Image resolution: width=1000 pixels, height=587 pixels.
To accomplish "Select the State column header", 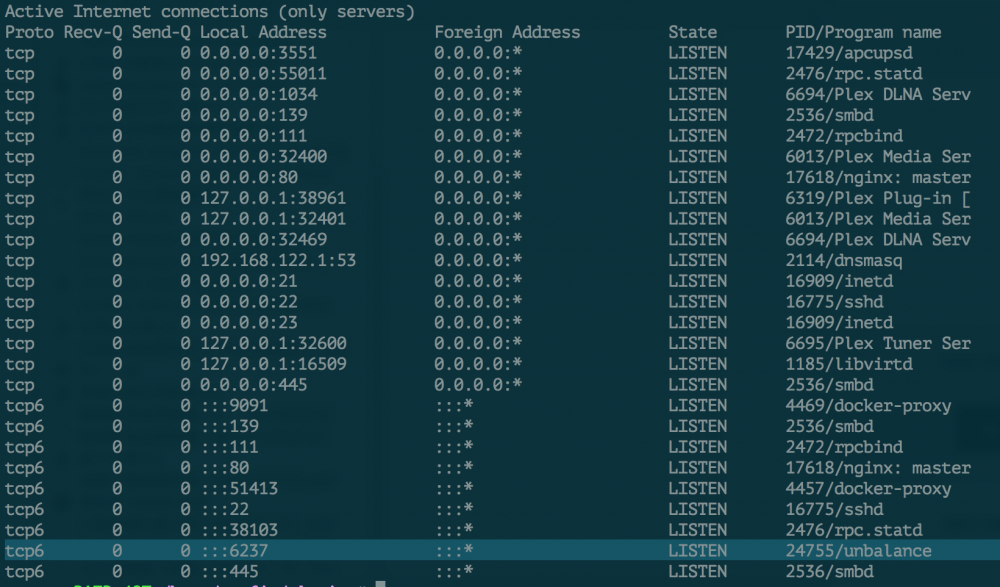I will pos(693,33).
